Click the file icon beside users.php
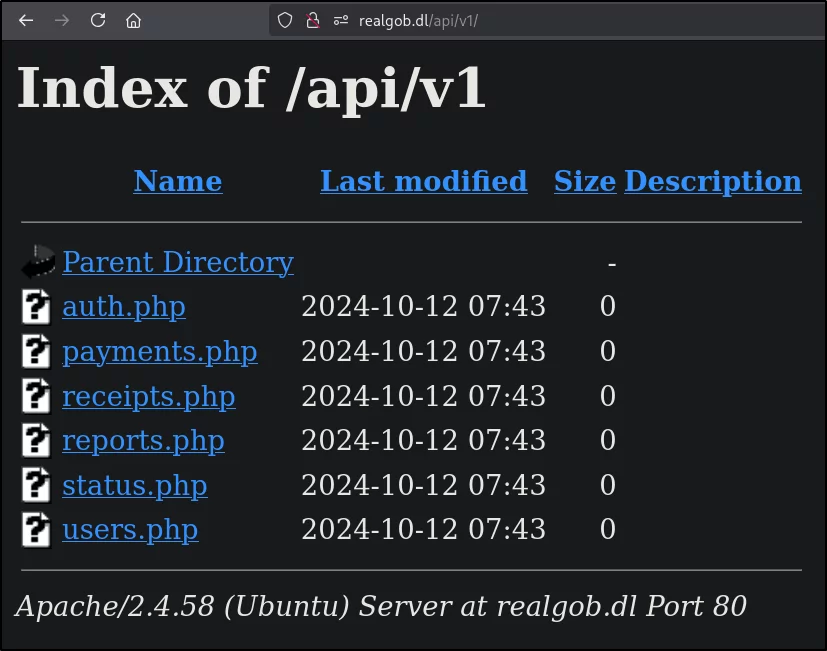The height and width of the screenshot is (651, 827). point(36,530)
